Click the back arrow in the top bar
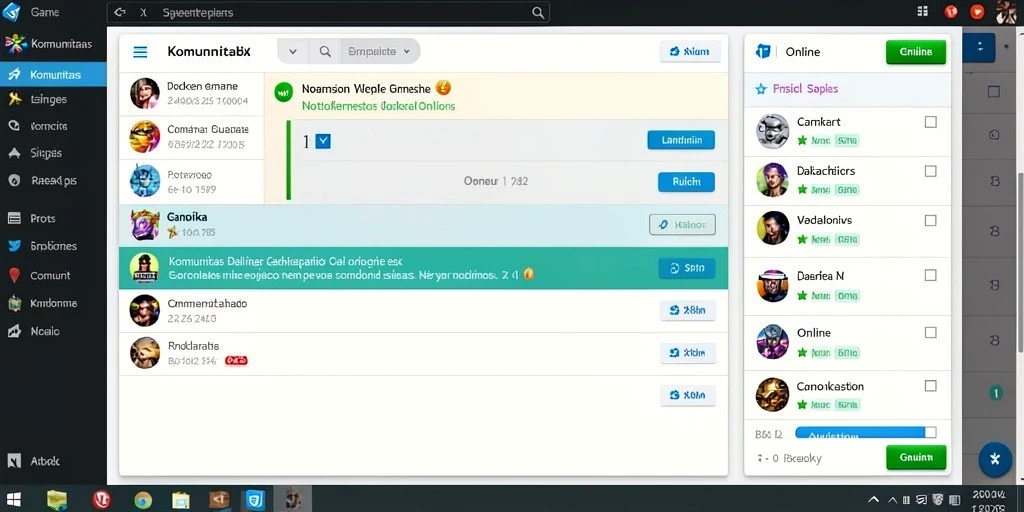The image size is (1024, 512). coord(119,12)
